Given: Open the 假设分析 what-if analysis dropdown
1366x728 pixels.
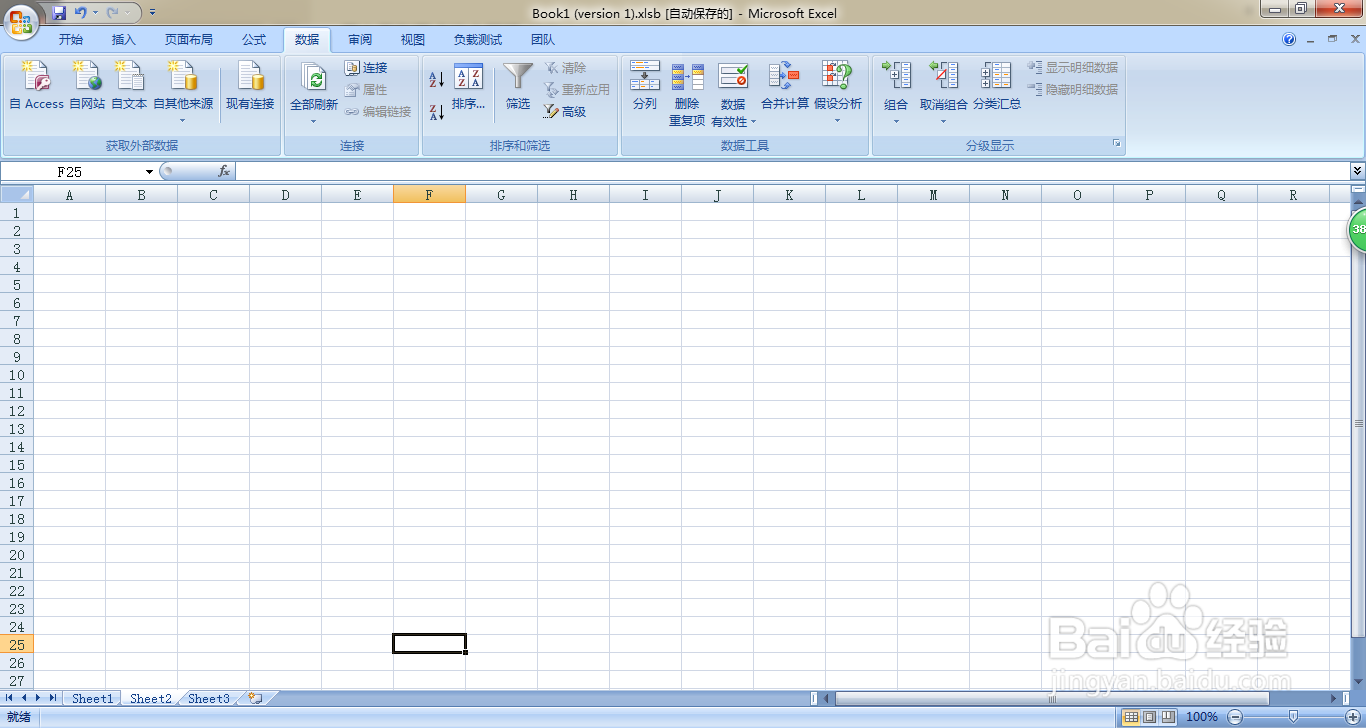Looking at the screenshot, I should click(x=837, y=121).
